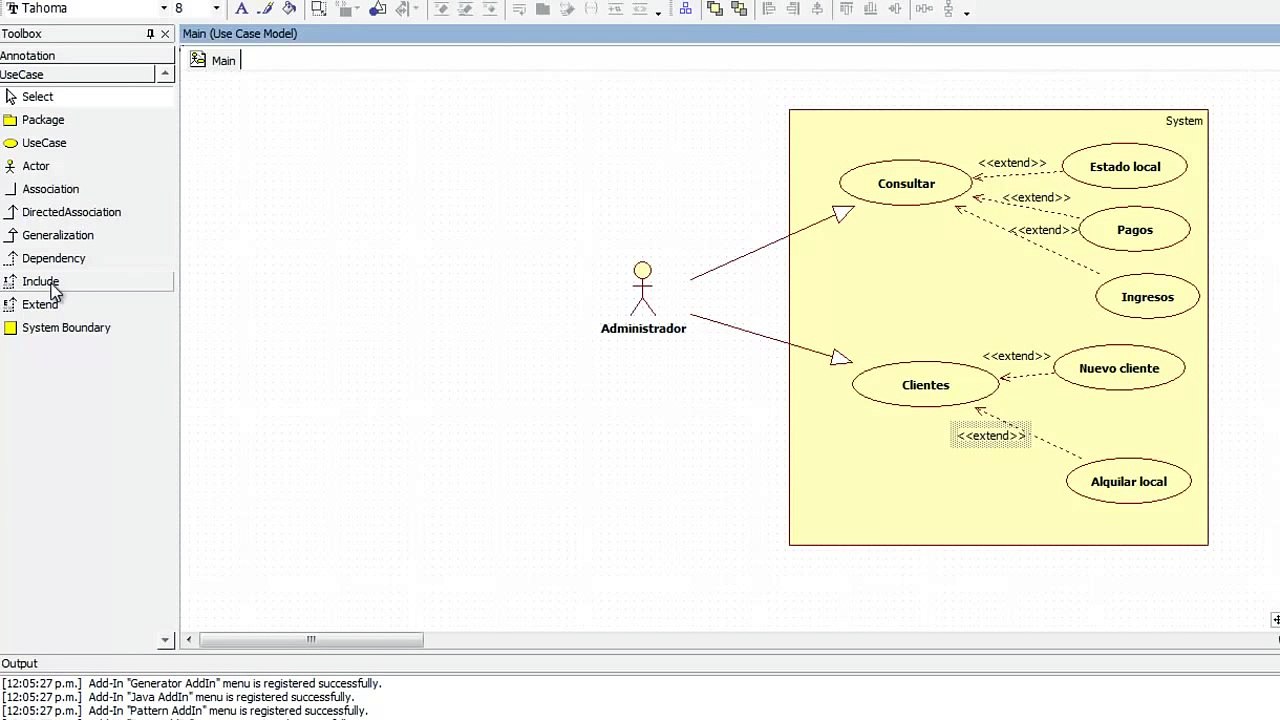Click the align middle vertically icon
This screenshot has width=1280, height=720.
click(x=894, y=9)
